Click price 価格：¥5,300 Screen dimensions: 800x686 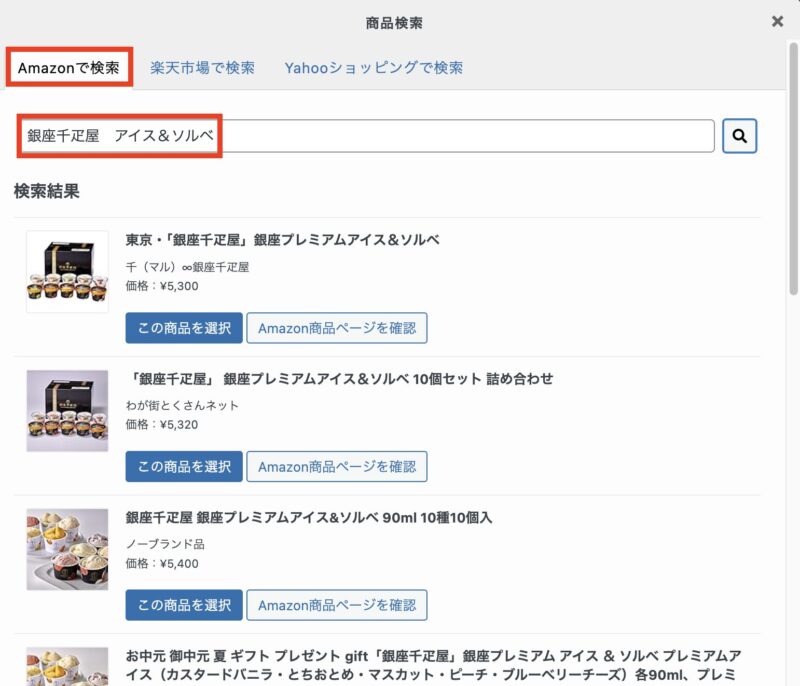162,286
